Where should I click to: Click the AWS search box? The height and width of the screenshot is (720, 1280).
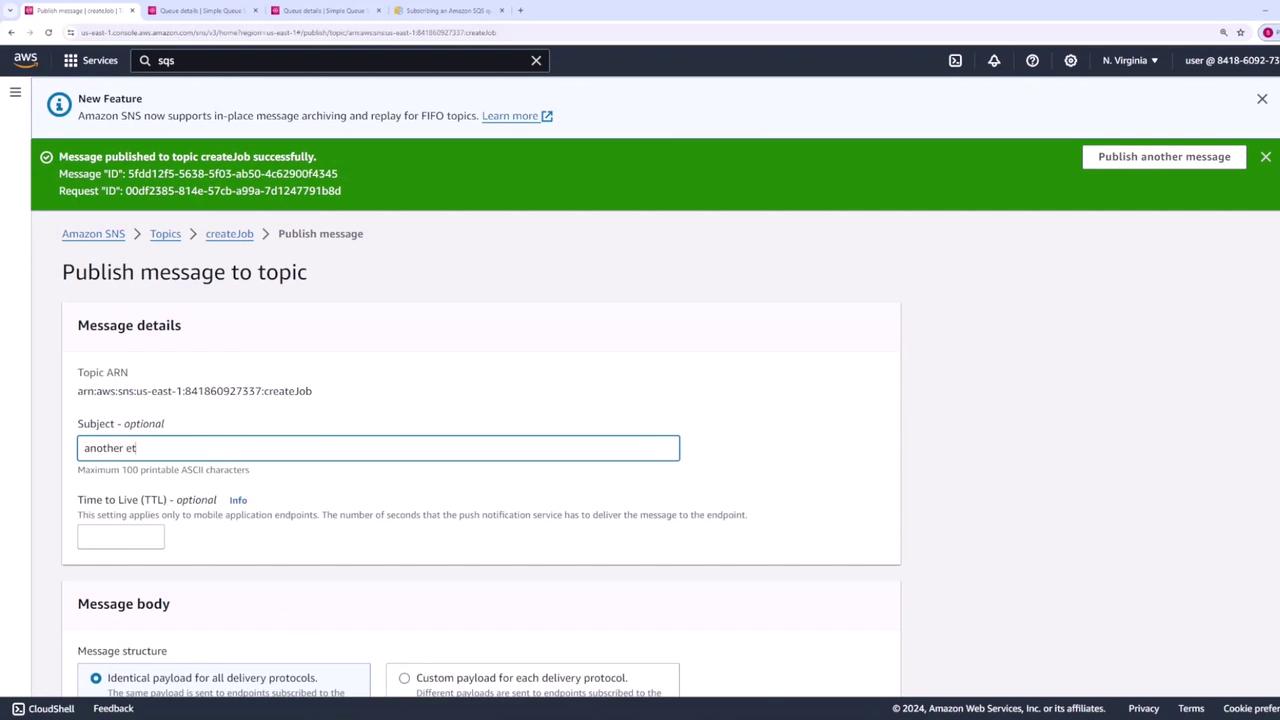[x=340, y=61]
